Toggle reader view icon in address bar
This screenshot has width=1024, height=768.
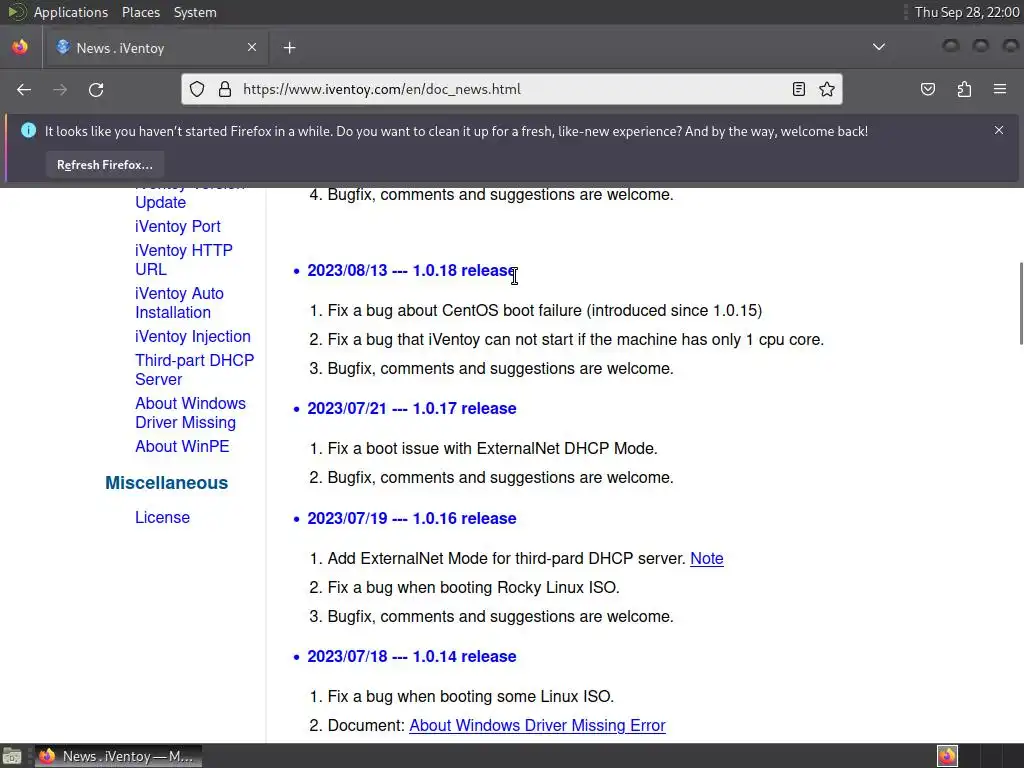pyautogui.click(x=798, y=89)
